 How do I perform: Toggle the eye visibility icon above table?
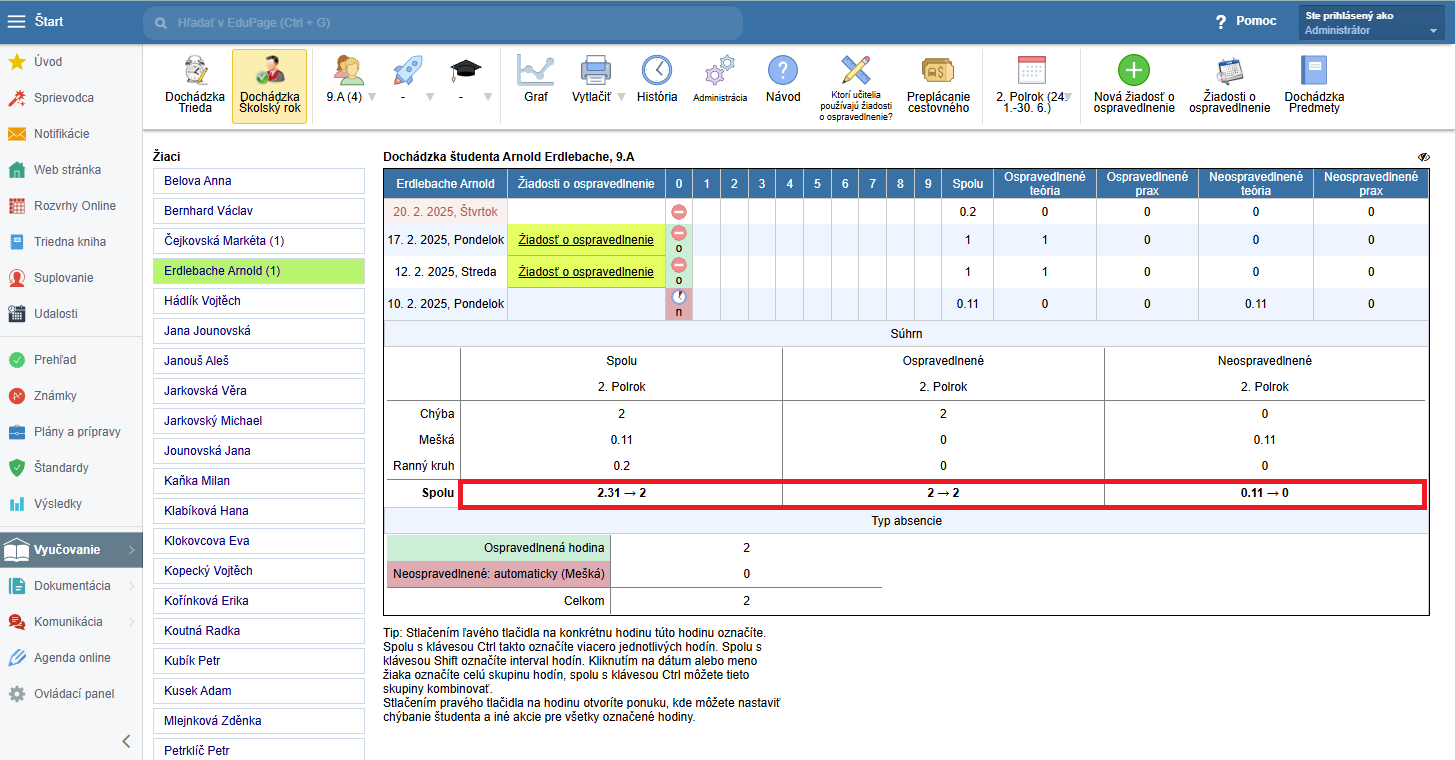tap(1423, 157)
